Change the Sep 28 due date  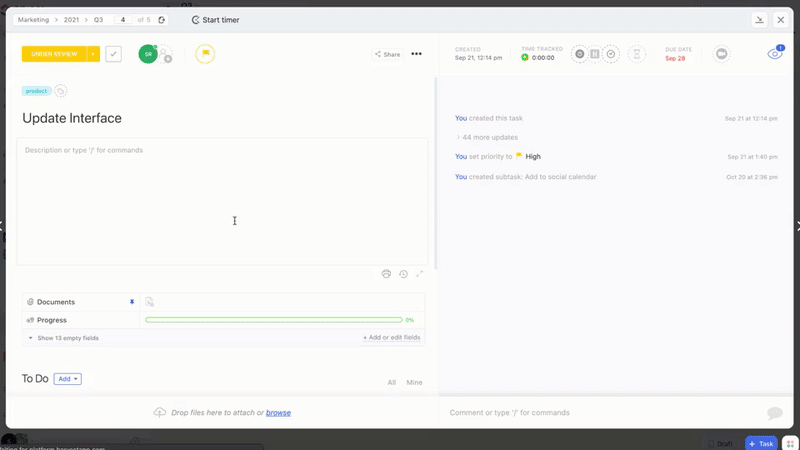pos(675,58)
